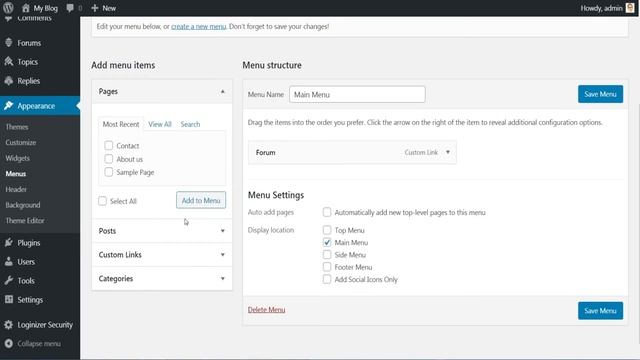Image resolution: width=640 pixels, height=360 pixels.
Task: Click the Forum menu item bar
Action: click(x=352, y=152)
